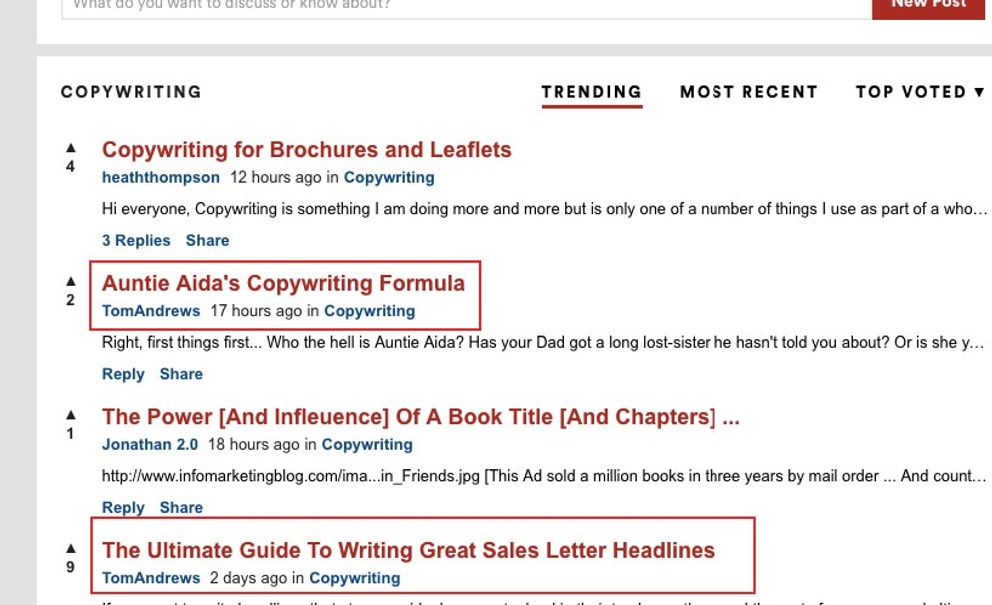Screen dimensions: 992x605
Task: Open Ultimate Guide To Writing Headlines thread
Action: [408, 551]
